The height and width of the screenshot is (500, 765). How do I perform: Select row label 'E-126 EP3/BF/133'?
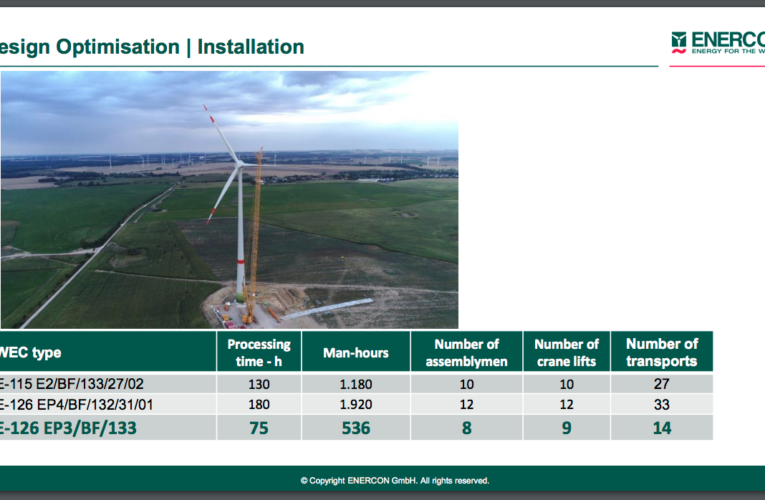tap(68, 428)
